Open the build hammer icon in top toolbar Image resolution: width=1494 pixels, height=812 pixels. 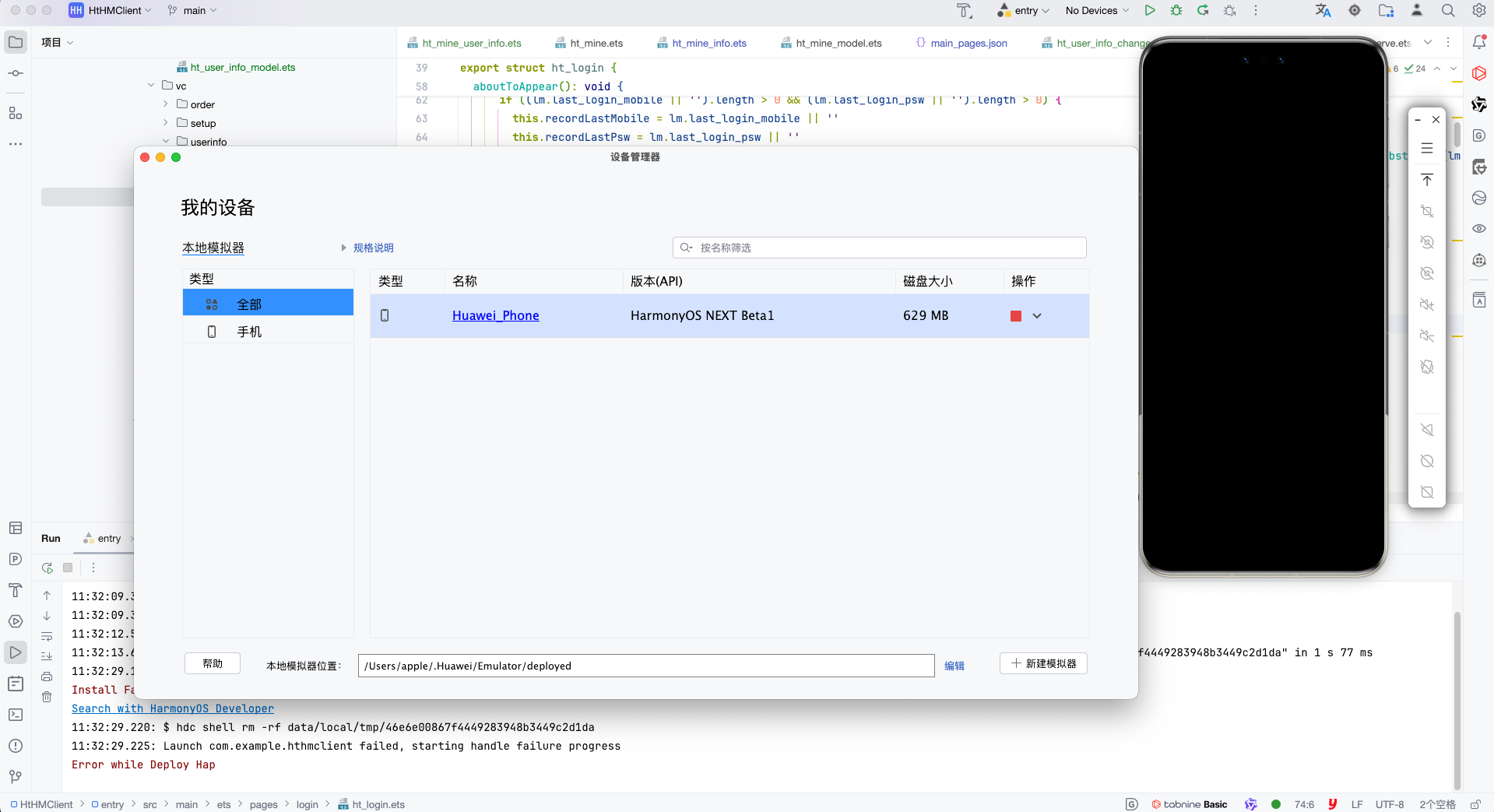(x=965, y=10)
